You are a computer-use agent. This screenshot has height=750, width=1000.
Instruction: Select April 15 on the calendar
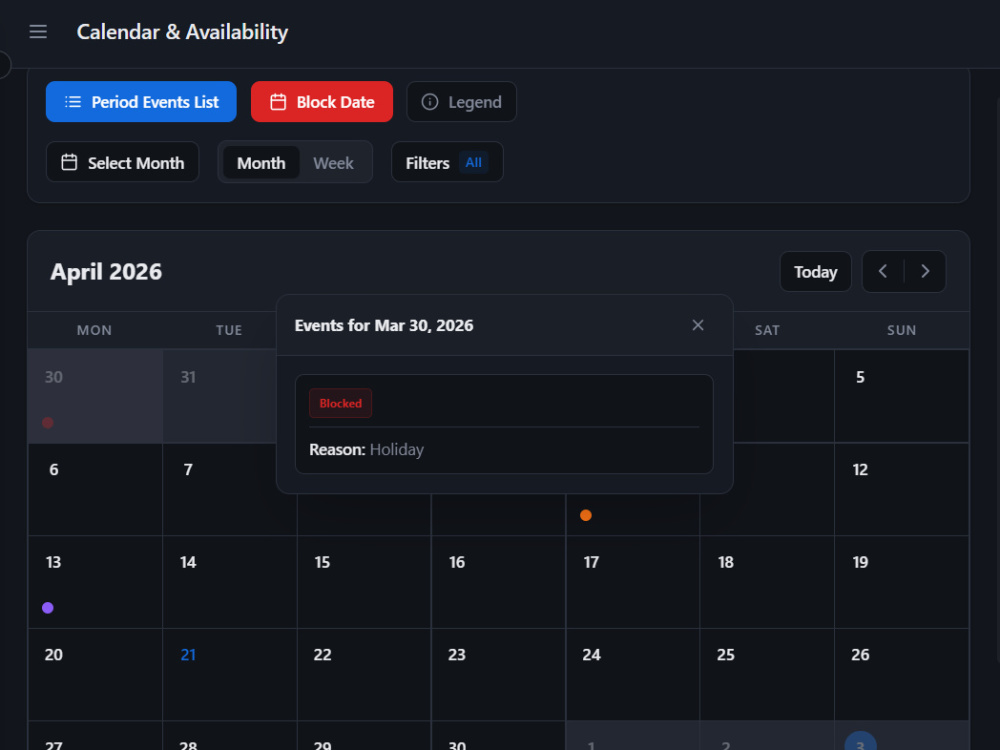(364, 582)
